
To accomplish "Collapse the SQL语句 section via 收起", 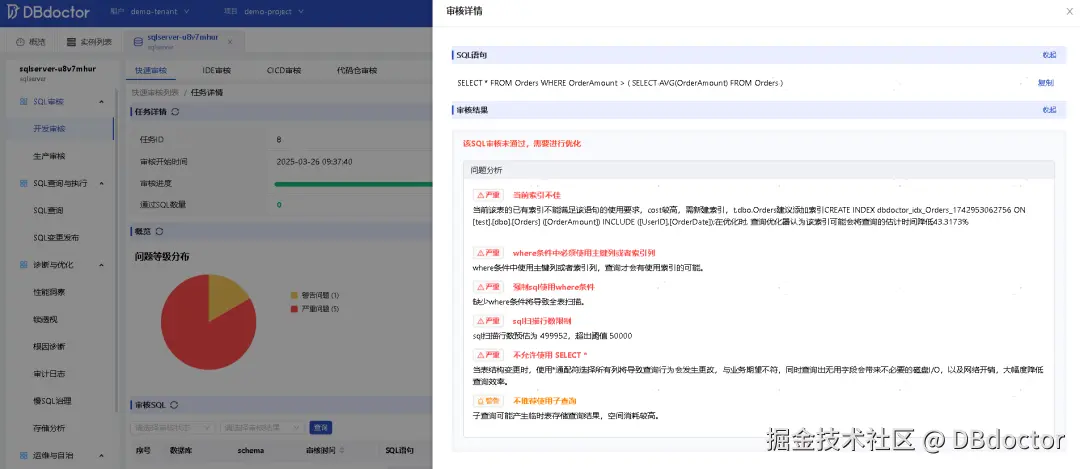I will tap(1048, 55).
